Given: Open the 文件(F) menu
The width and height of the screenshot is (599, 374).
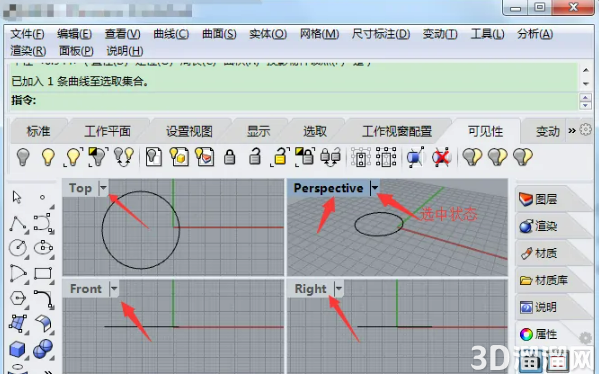Looking at the screenshot, I should [x=27, y=34].
